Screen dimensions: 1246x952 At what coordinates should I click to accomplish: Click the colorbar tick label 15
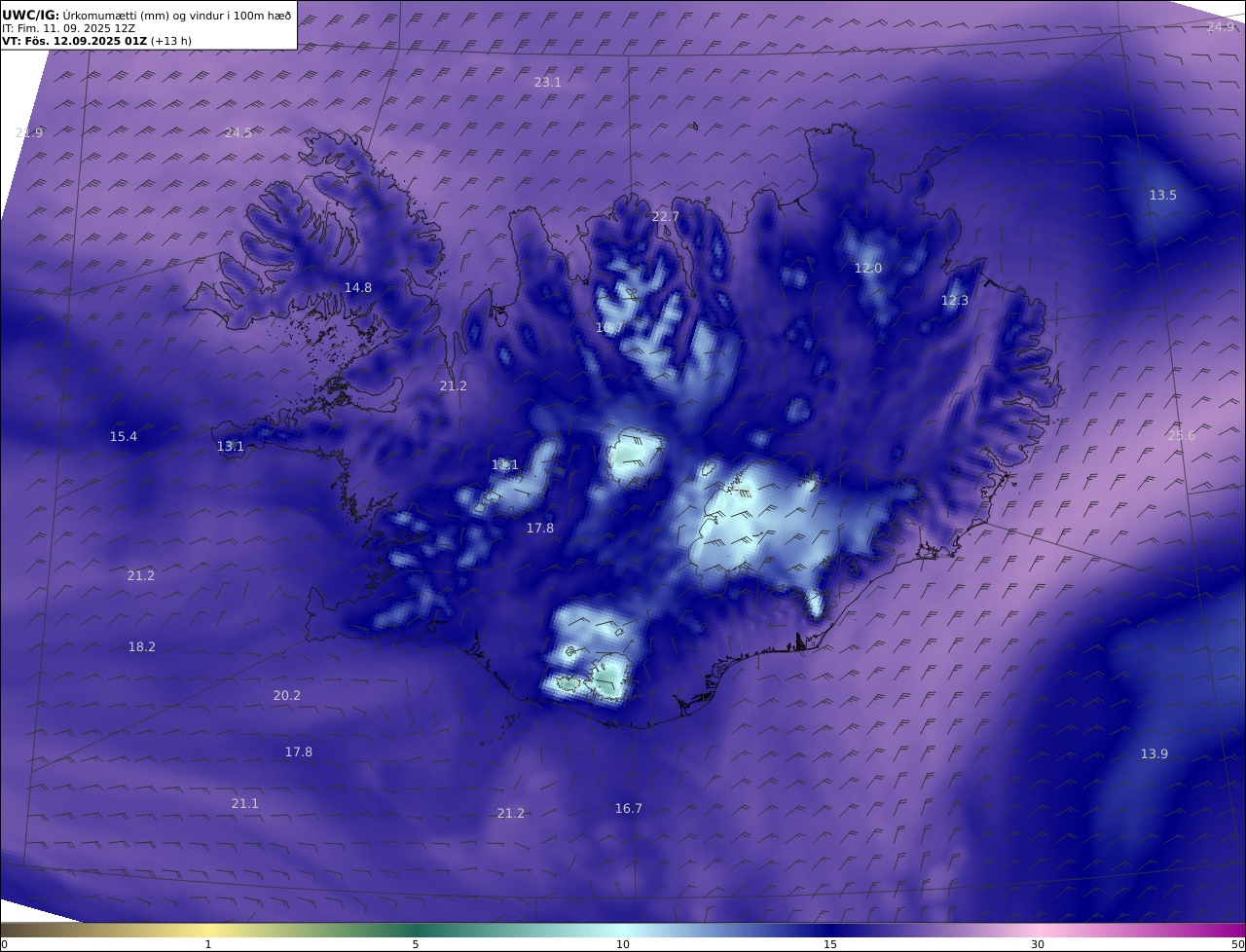click(x=830, y=943)
